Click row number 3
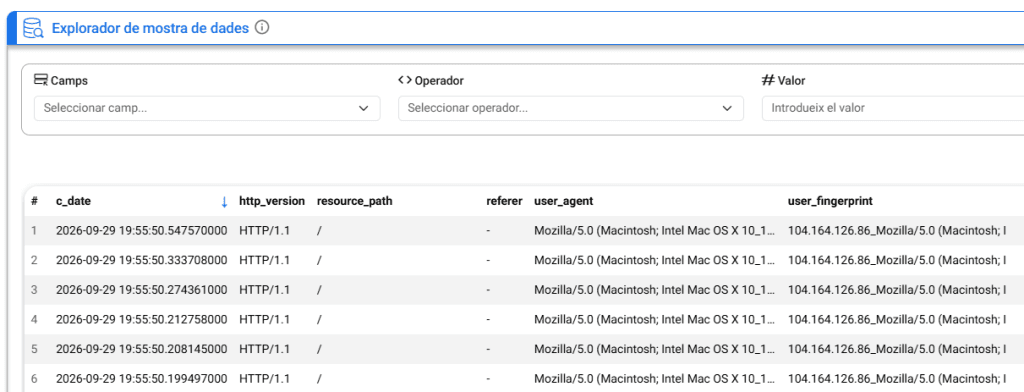1024x392 pixels. [34, 289]
